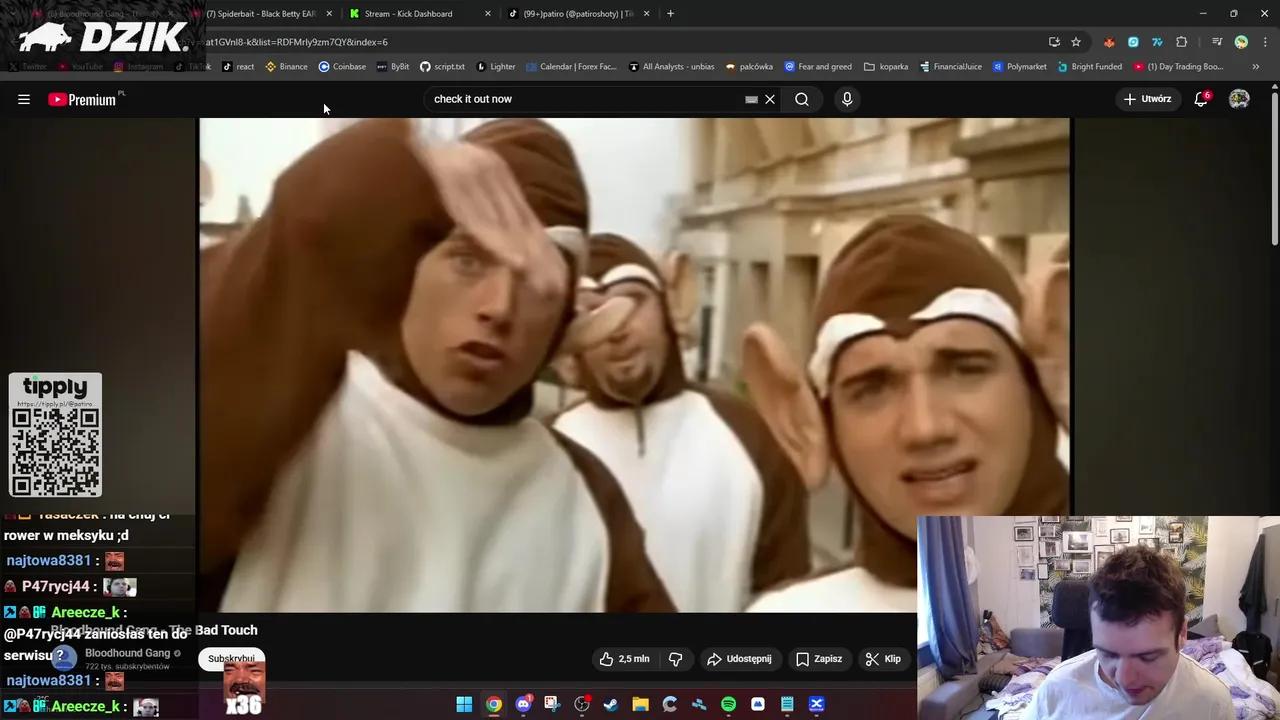Viewport: 1280px width, 720px height.
Task: Clear the search text with the X
Action: (770, 99)
